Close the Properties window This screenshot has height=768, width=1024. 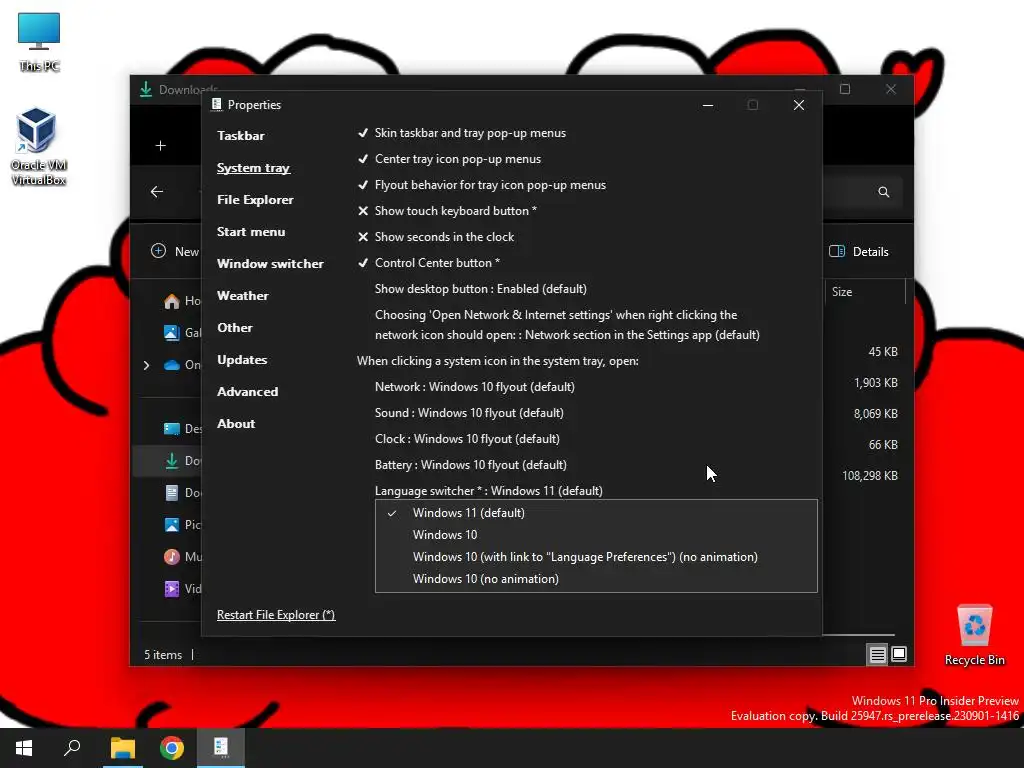pyautogui.click(x=799, y=105)
